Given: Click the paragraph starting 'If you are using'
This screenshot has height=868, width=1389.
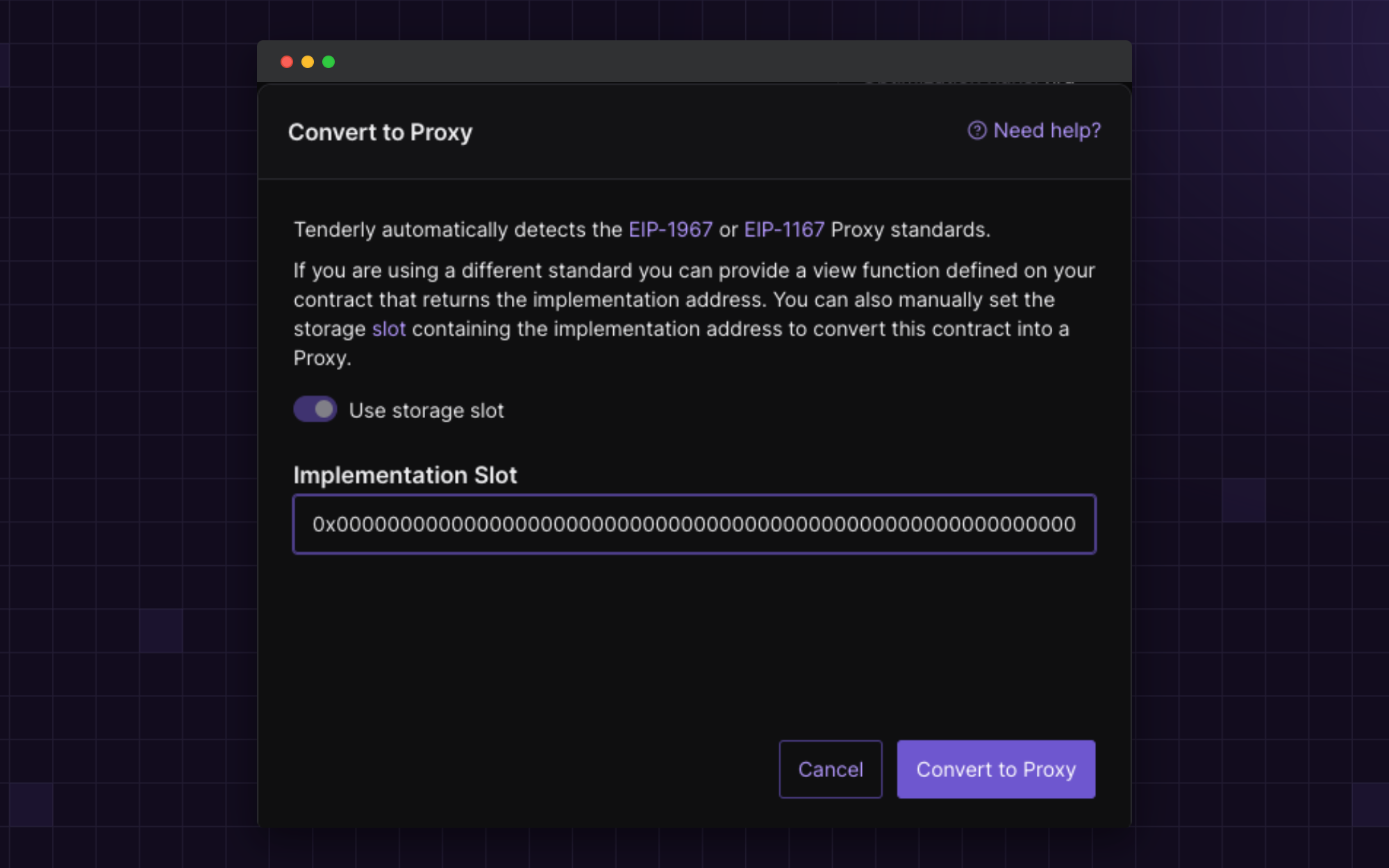Looking at the screenshot, I should point(693,299).
